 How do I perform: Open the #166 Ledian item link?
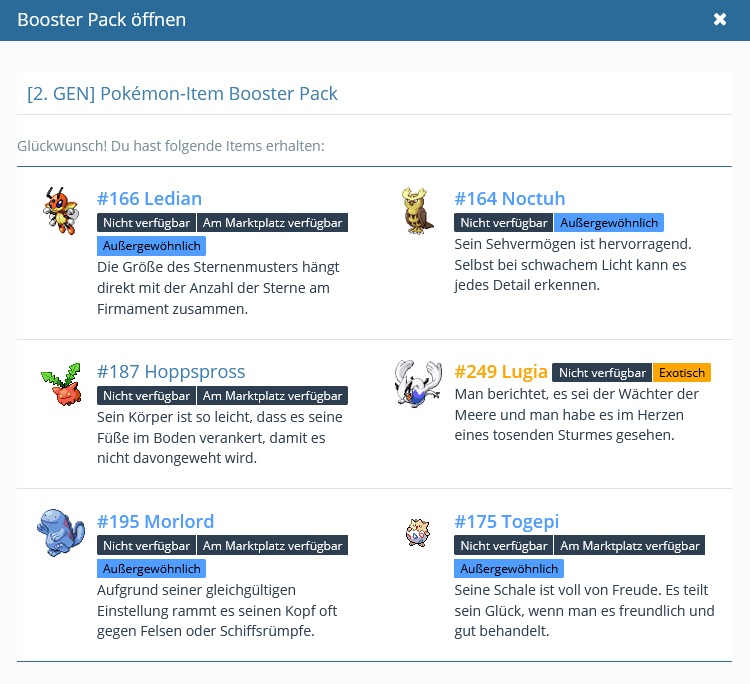coord(149,198)
